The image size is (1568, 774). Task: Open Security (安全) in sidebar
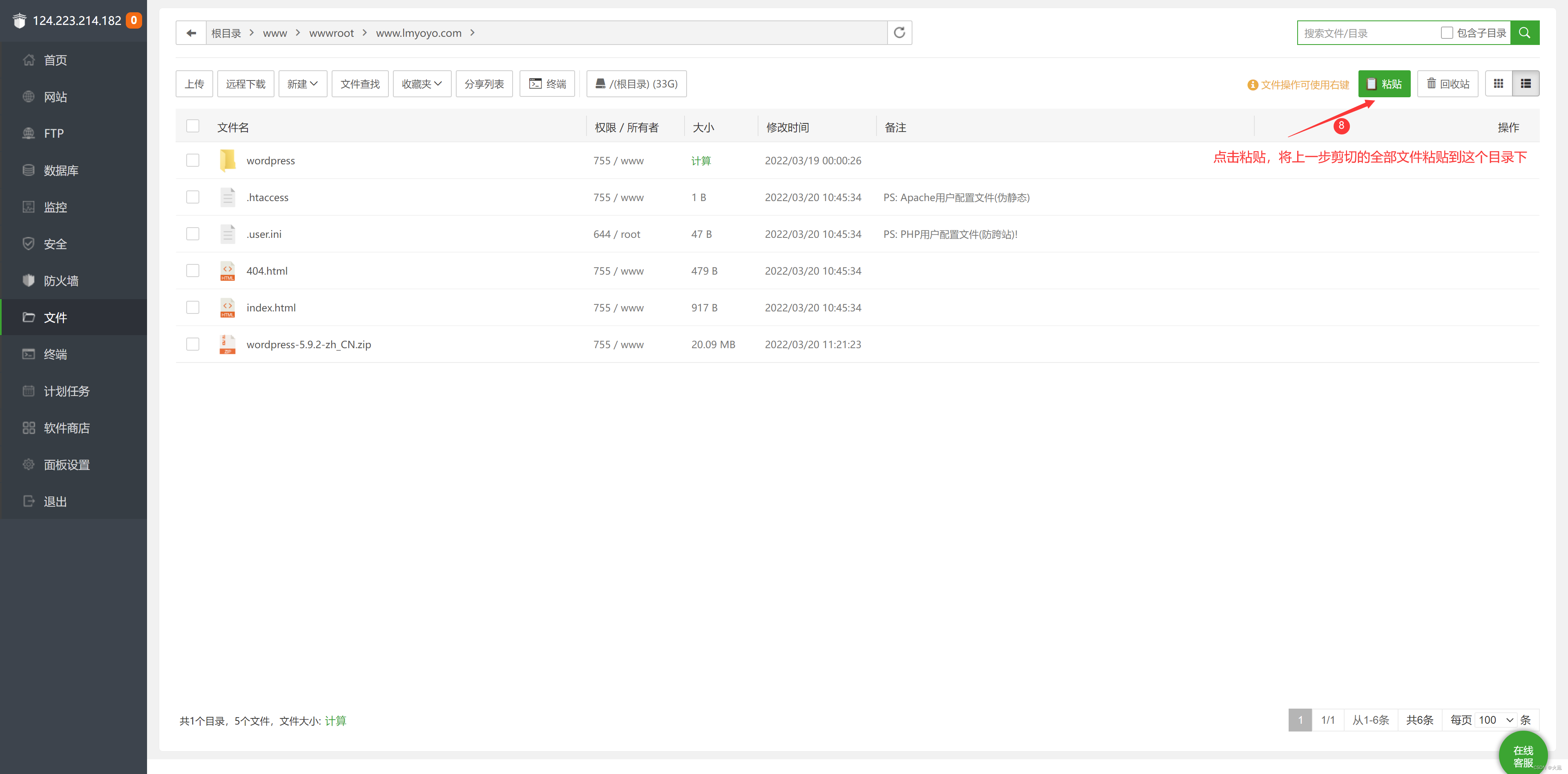(x=74, y=244)
